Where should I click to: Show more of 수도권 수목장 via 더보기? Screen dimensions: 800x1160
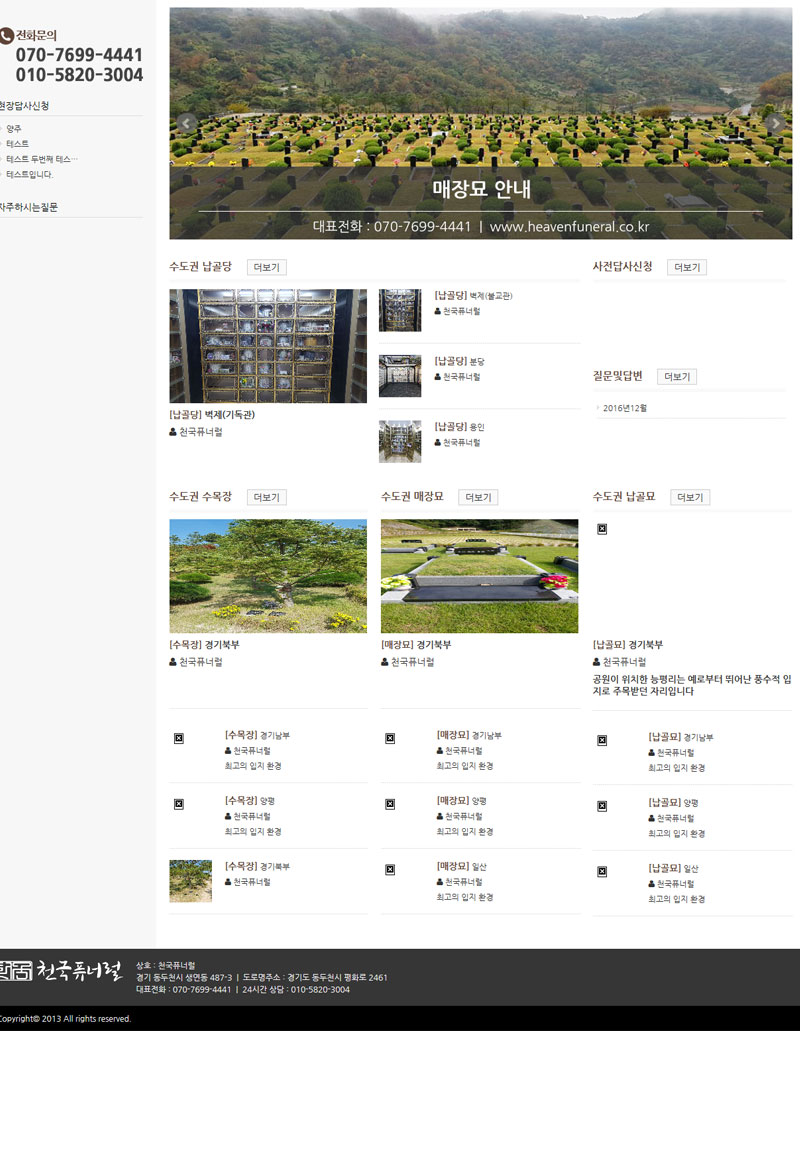tap(267, 497)
